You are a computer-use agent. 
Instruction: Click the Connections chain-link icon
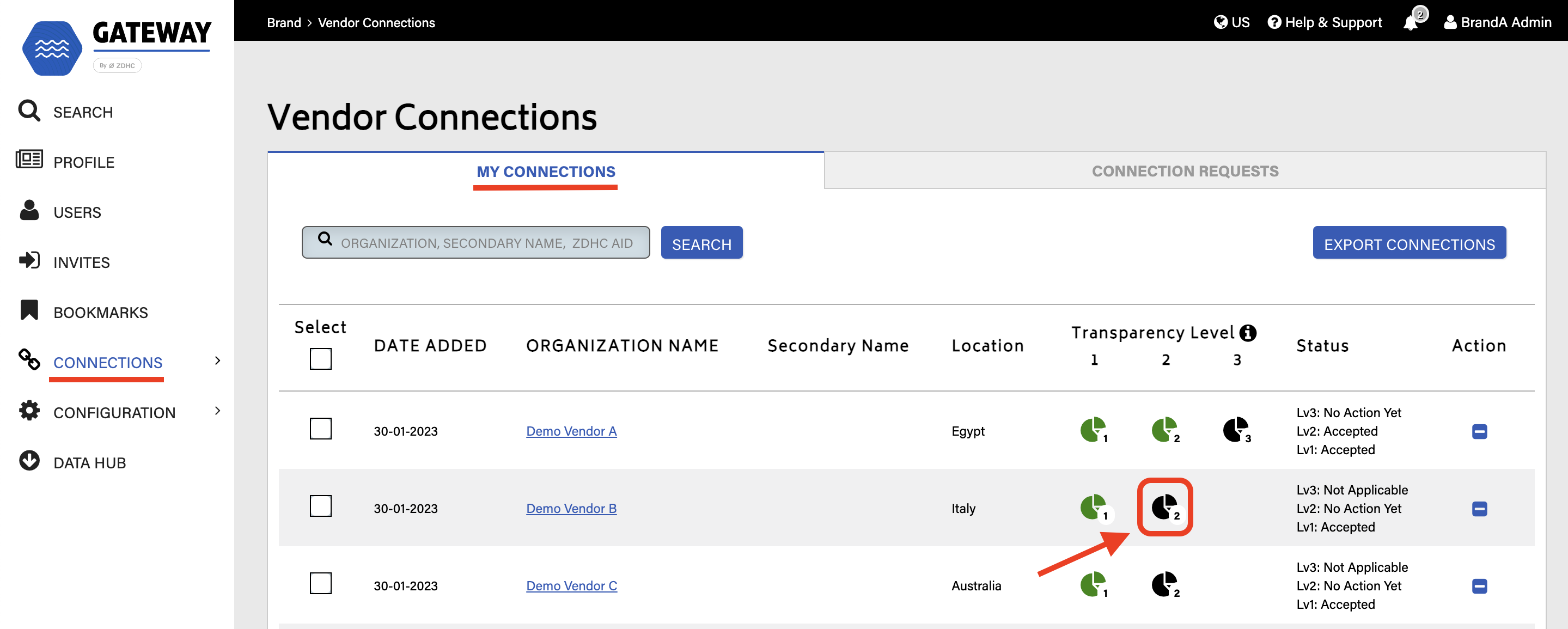[x=29, y=359]
